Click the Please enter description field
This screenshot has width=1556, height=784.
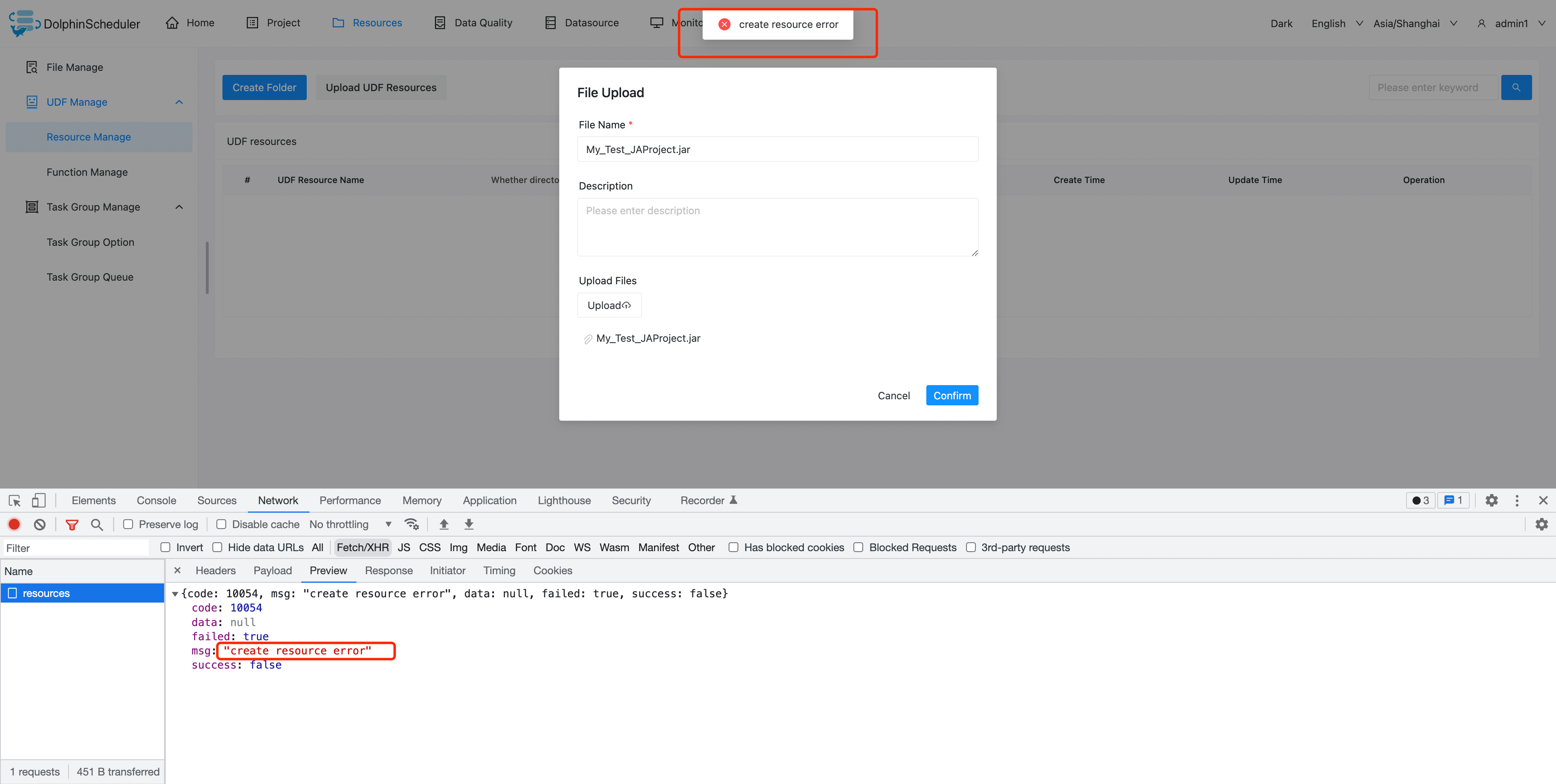pyautogui.click(x=778, y=227)
